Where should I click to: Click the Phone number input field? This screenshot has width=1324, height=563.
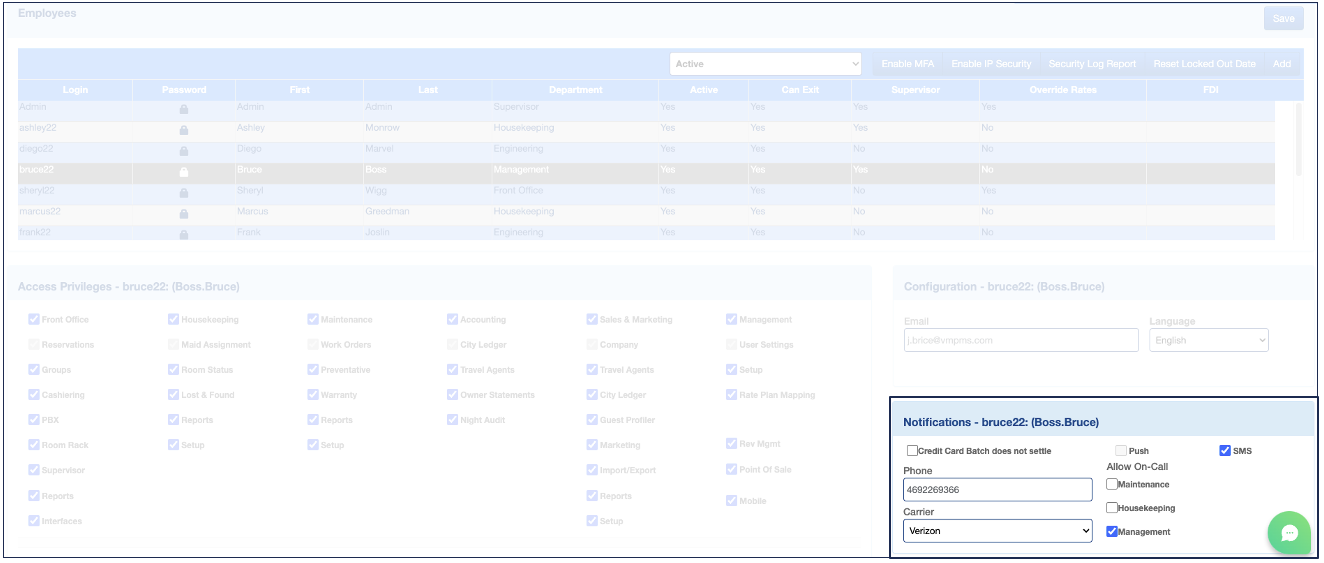click(x=997, y=490)
